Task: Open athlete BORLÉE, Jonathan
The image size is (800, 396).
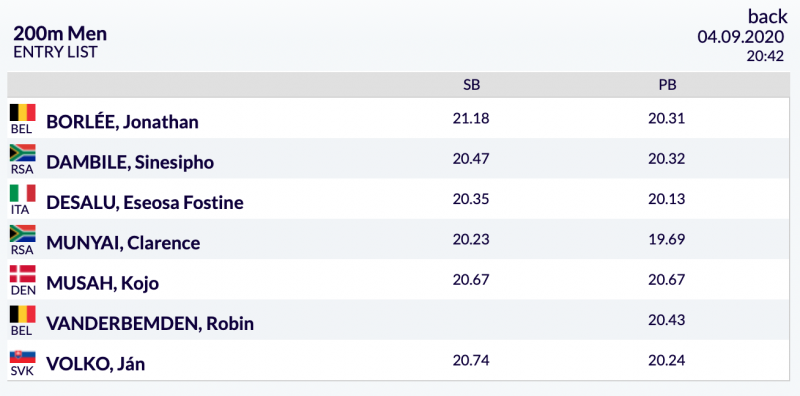Action: tap(122, 122)
